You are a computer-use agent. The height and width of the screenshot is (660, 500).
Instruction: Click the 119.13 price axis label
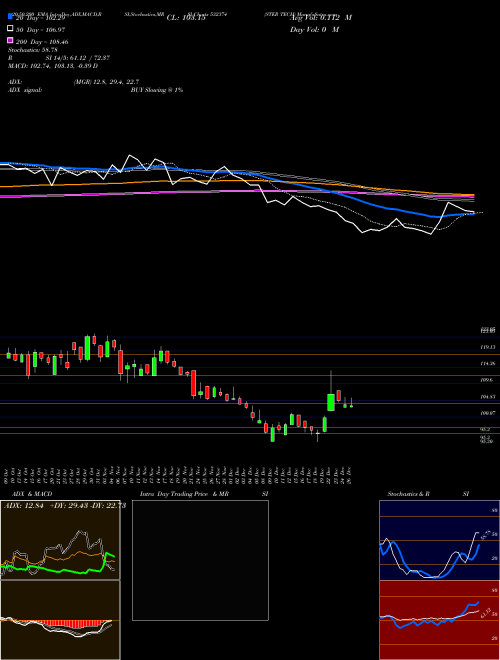(x=488, y=347)
